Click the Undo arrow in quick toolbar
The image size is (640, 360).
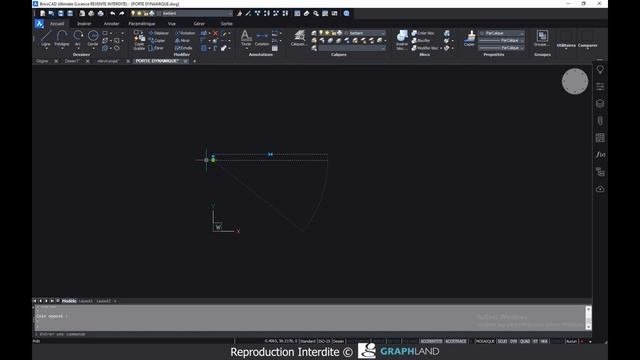pyautogui.click(x=113, y=13)
